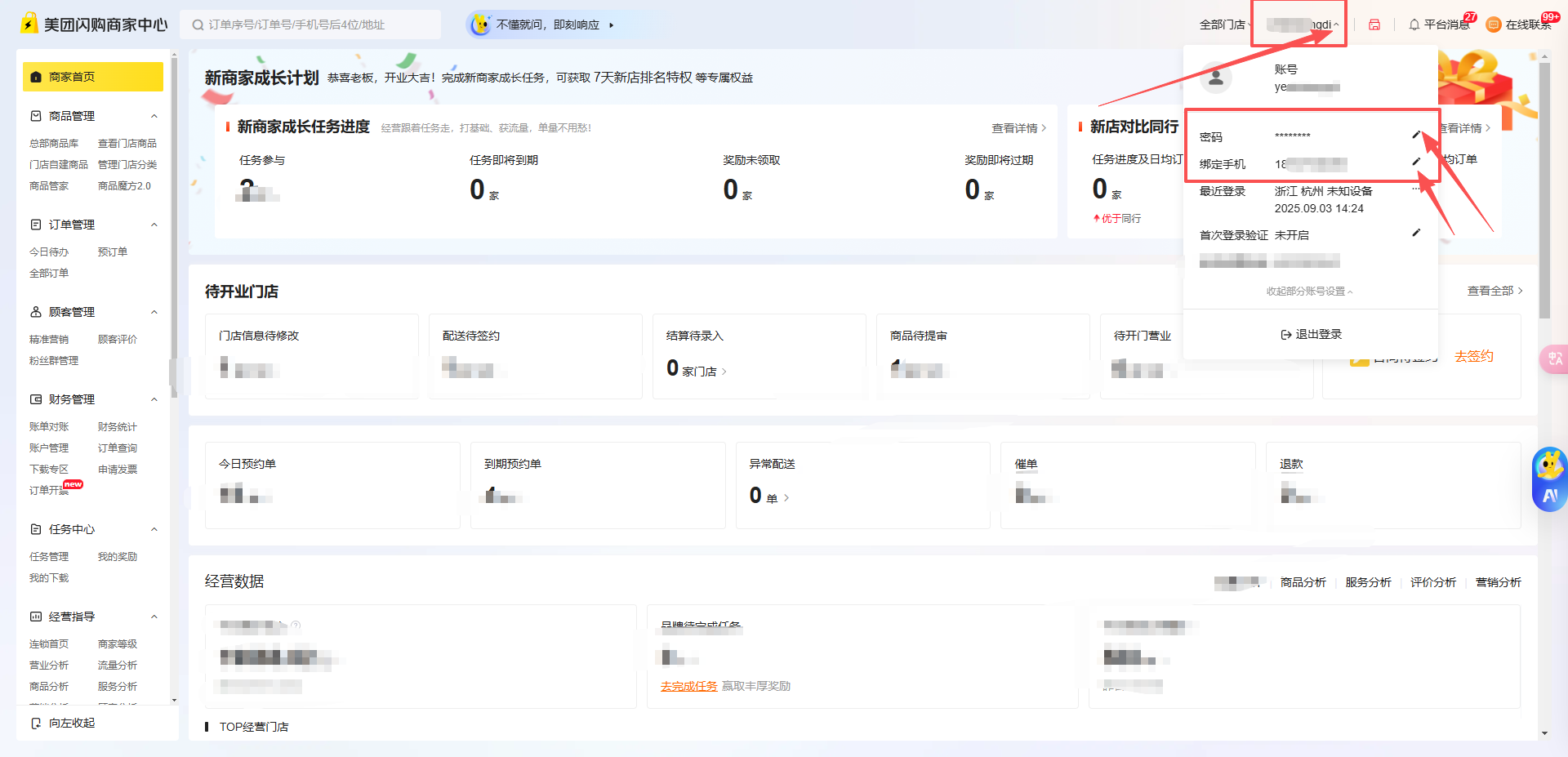Image resolution: width=1568 pixels, height=757 pixels.
Task: Click the printer icon in top bar
Action: click(1374, 24)
